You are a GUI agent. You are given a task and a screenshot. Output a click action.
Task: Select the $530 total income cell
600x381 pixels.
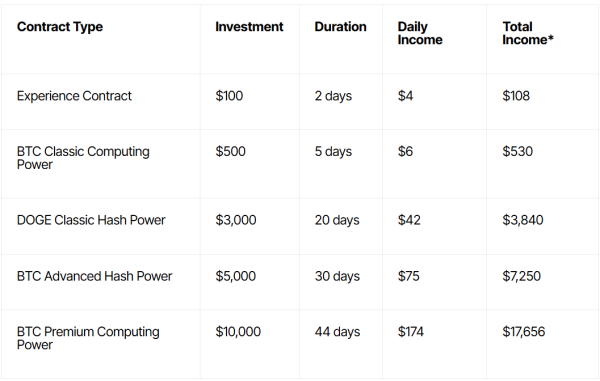518,151
